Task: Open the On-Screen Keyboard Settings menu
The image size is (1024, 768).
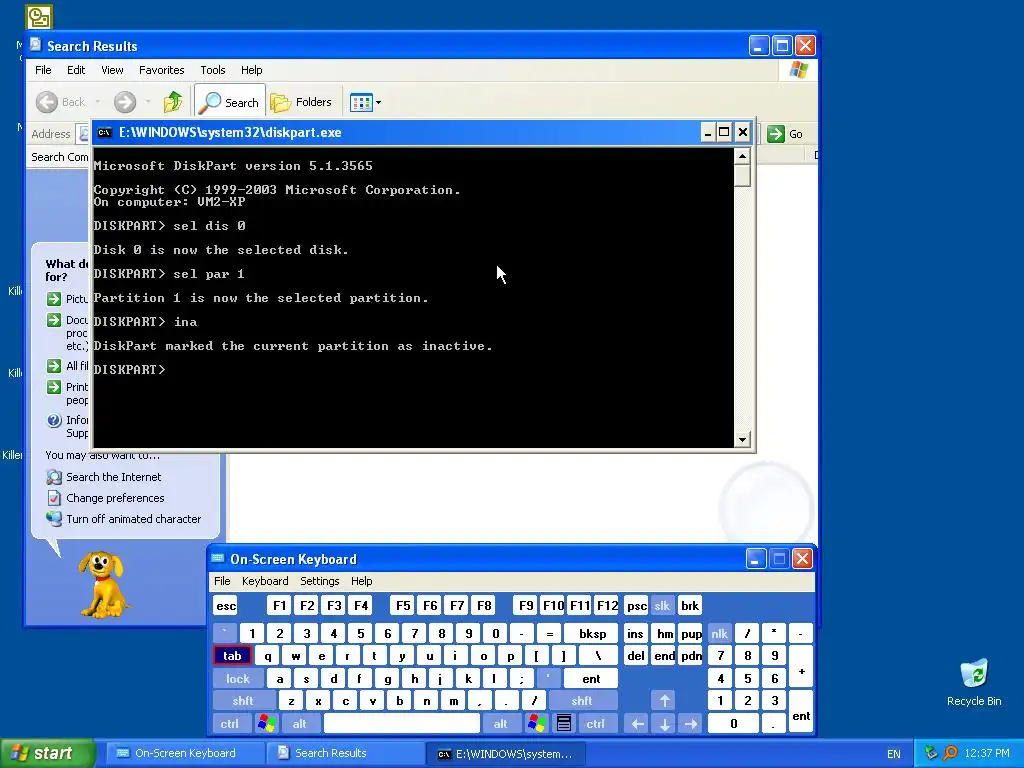Action: click(319, 581)
